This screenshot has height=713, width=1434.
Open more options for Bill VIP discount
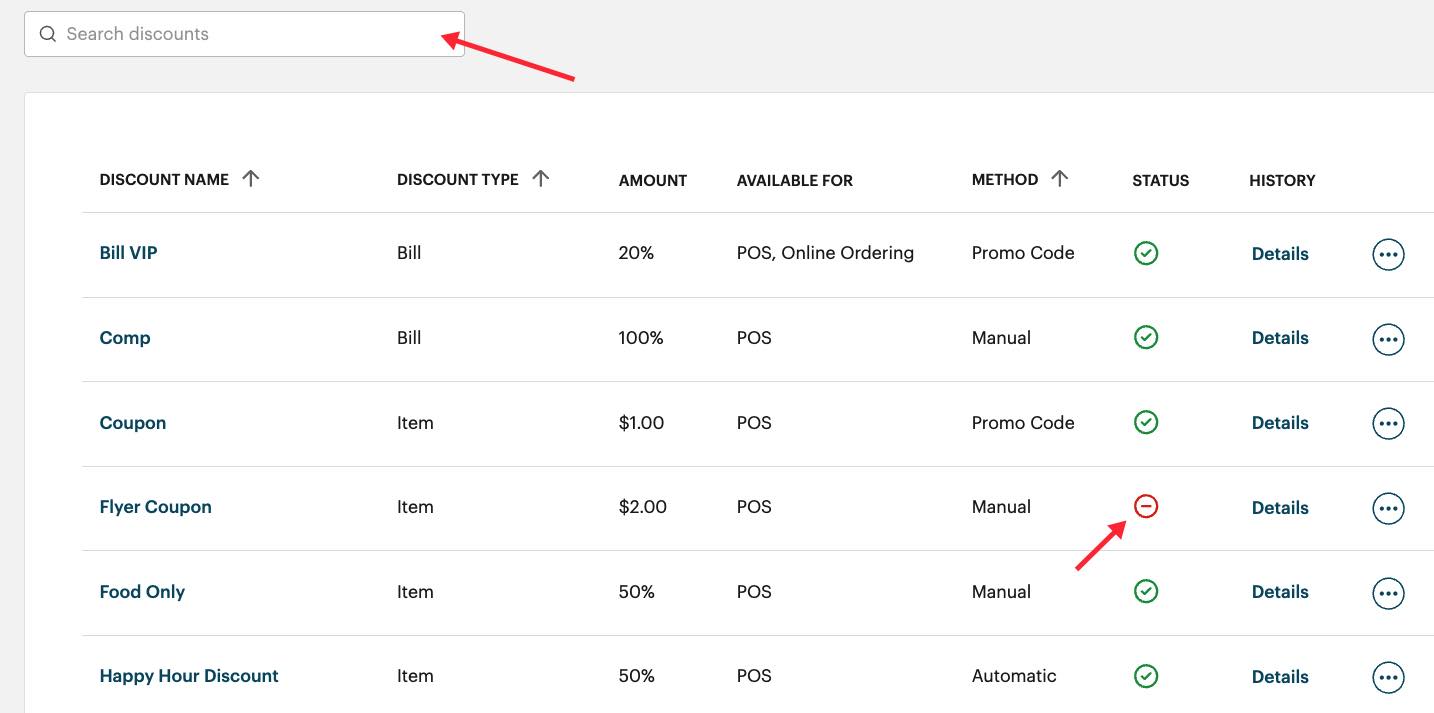click(x=1387, y=254)
